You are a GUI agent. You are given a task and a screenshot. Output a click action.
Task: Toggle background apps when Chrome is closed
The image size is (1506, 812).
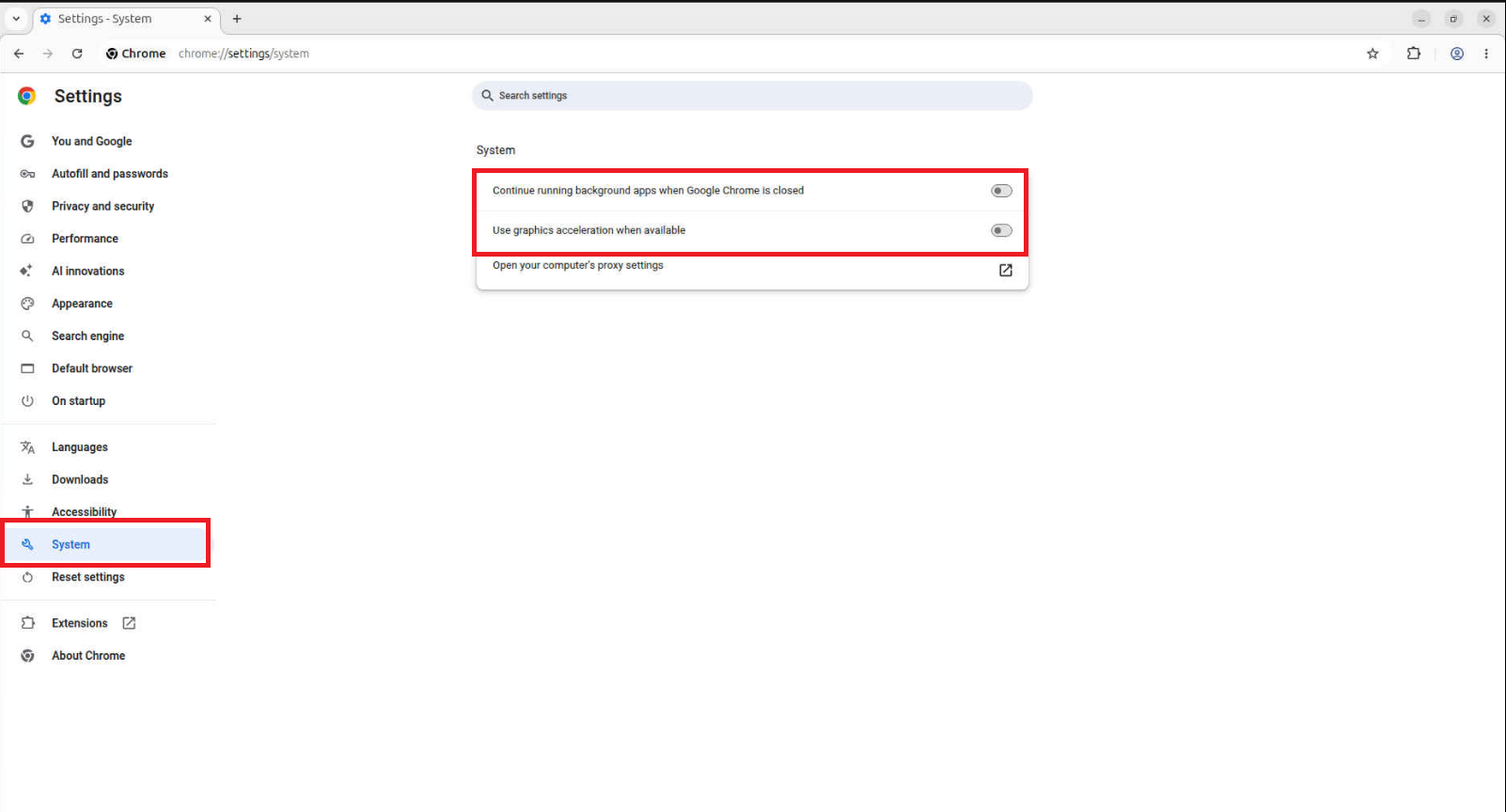coord(1001,191)
